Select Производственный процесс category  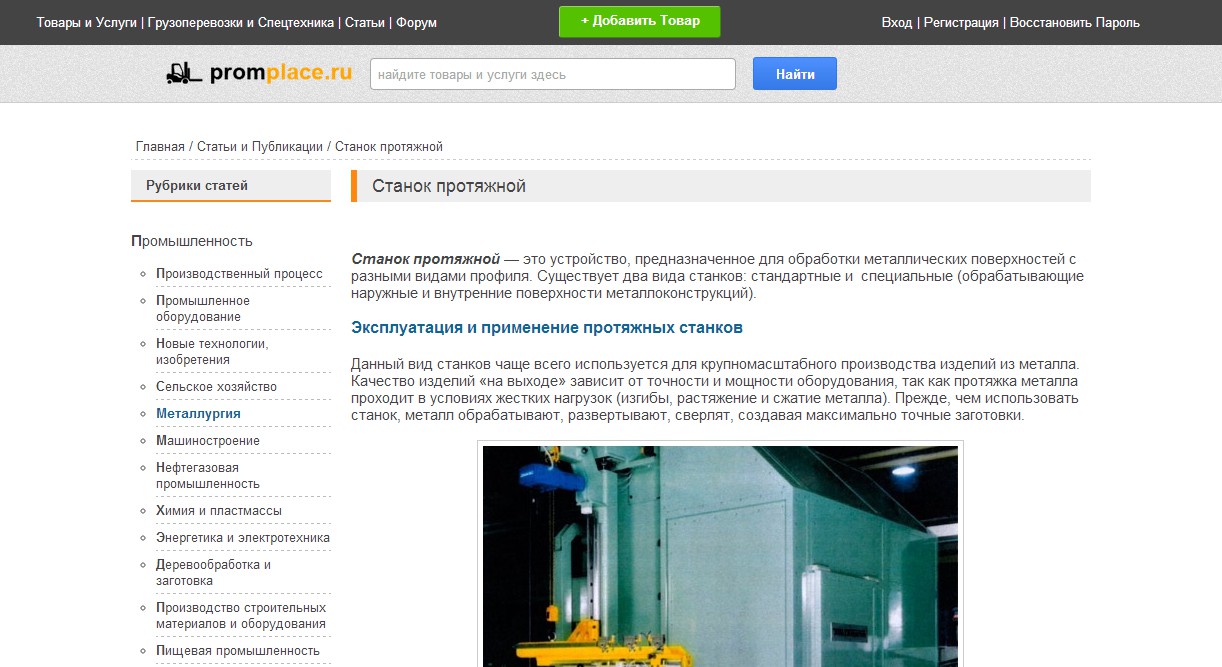coord(239,274)
